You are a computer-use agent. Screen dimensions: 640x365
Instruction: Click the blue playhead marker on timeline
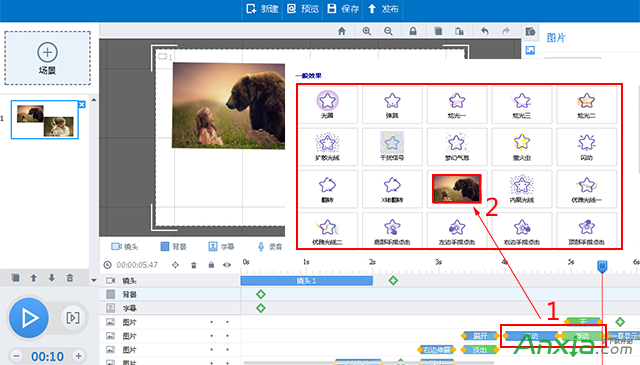[x=602, y=266]
